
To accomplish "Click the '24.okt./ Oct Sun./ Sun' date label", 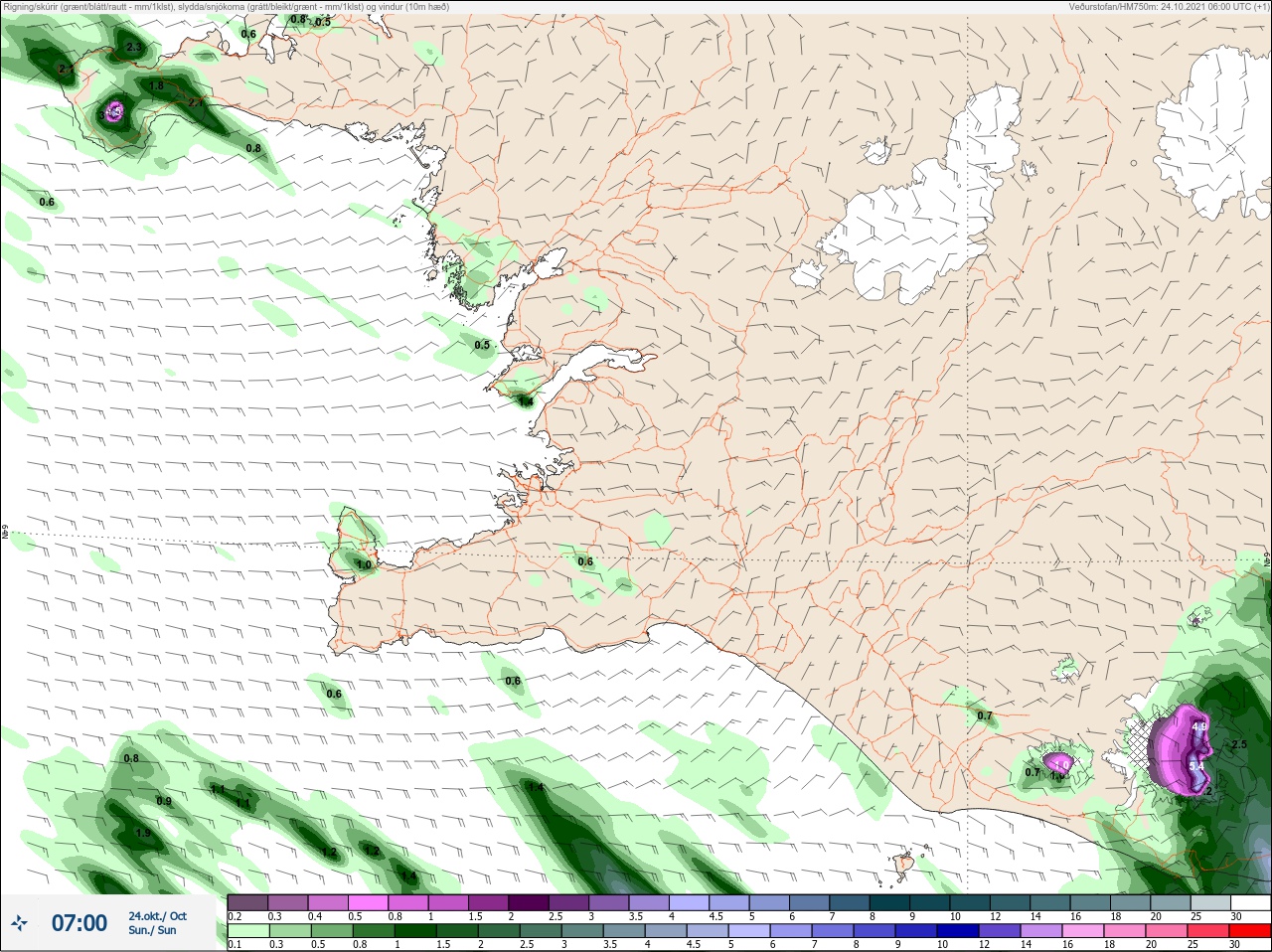I will 157,923.
